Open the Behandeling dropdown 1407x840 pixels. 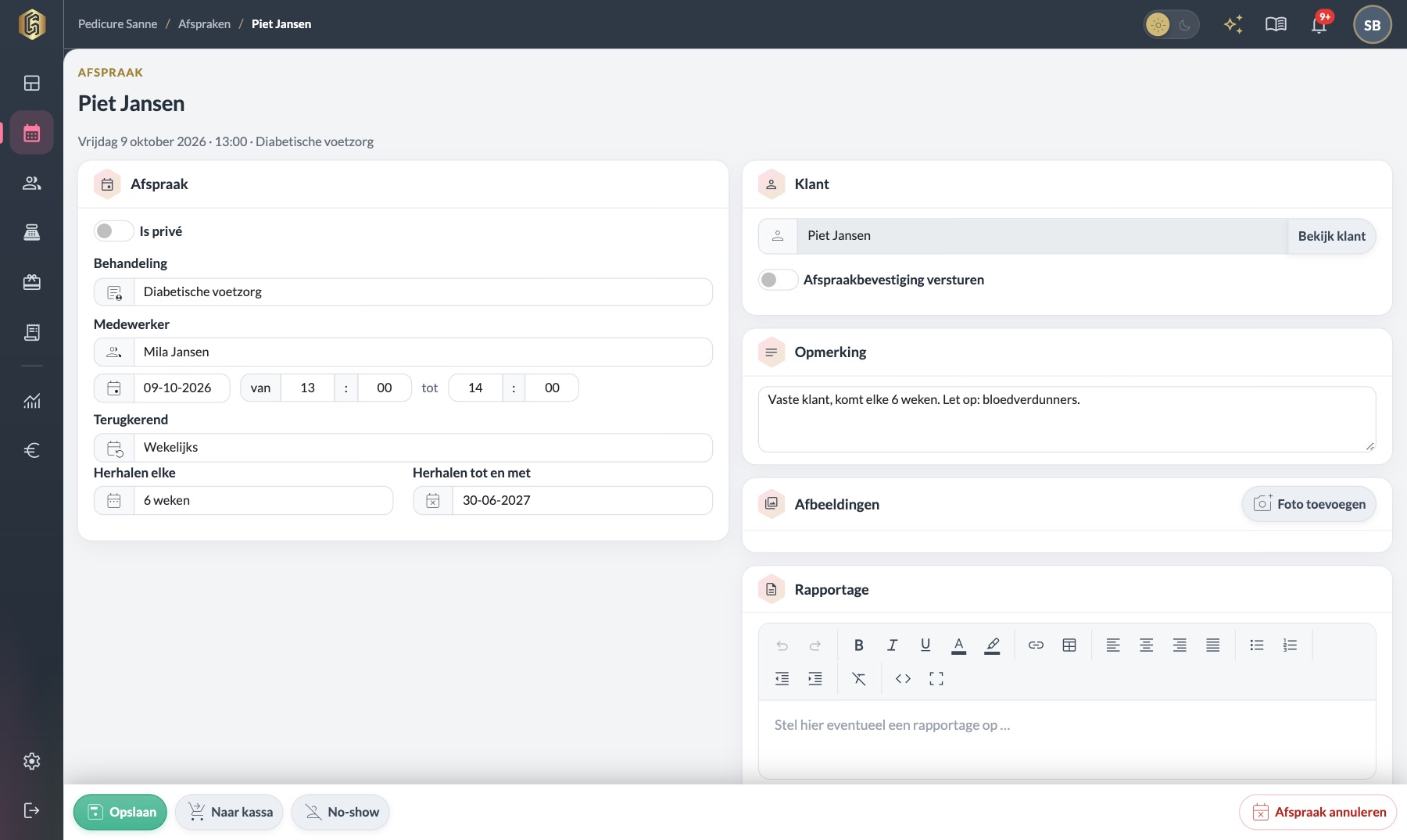[x=403, y=291]
